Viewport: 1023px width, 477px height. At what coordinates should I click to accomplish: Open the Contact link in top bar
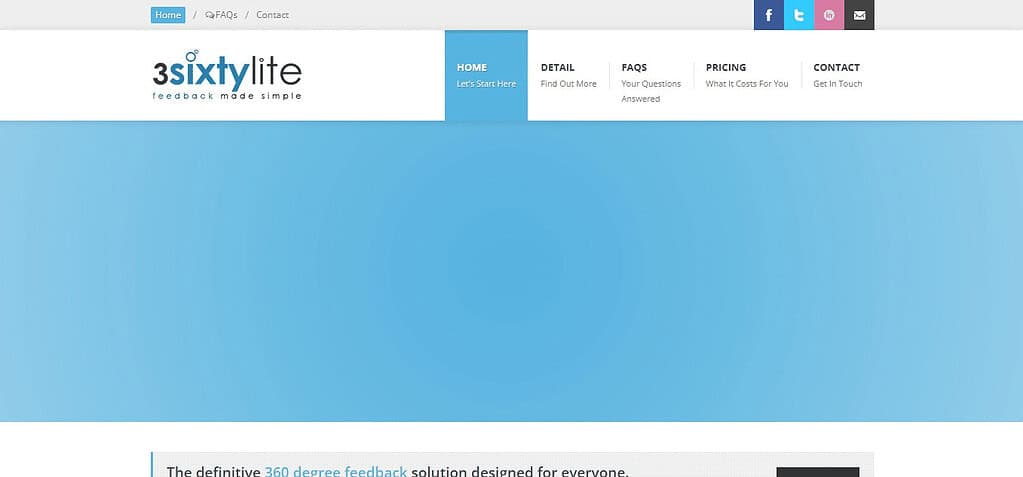[272, 15]
